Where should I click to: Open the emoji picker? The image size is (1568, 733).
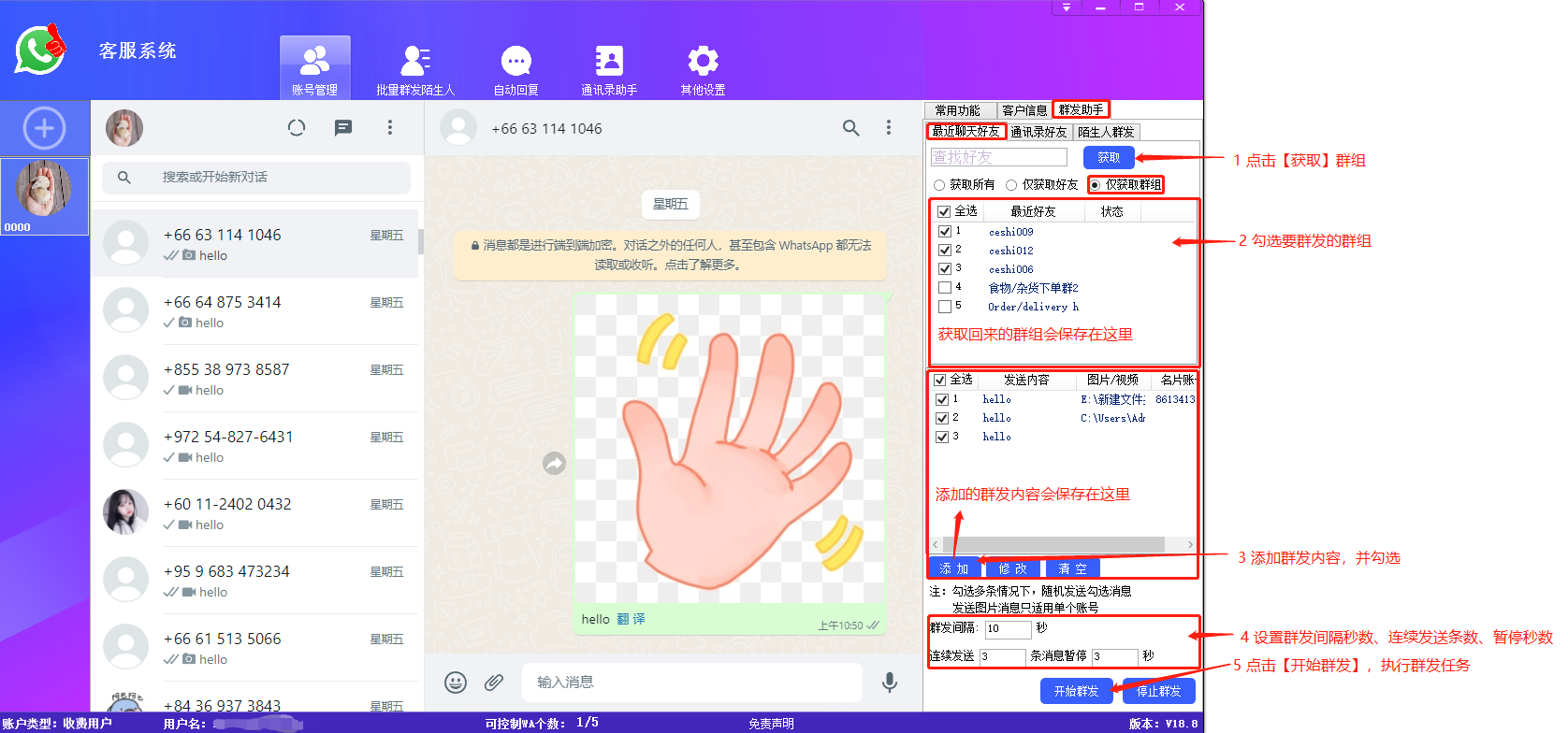pos(456,683)
